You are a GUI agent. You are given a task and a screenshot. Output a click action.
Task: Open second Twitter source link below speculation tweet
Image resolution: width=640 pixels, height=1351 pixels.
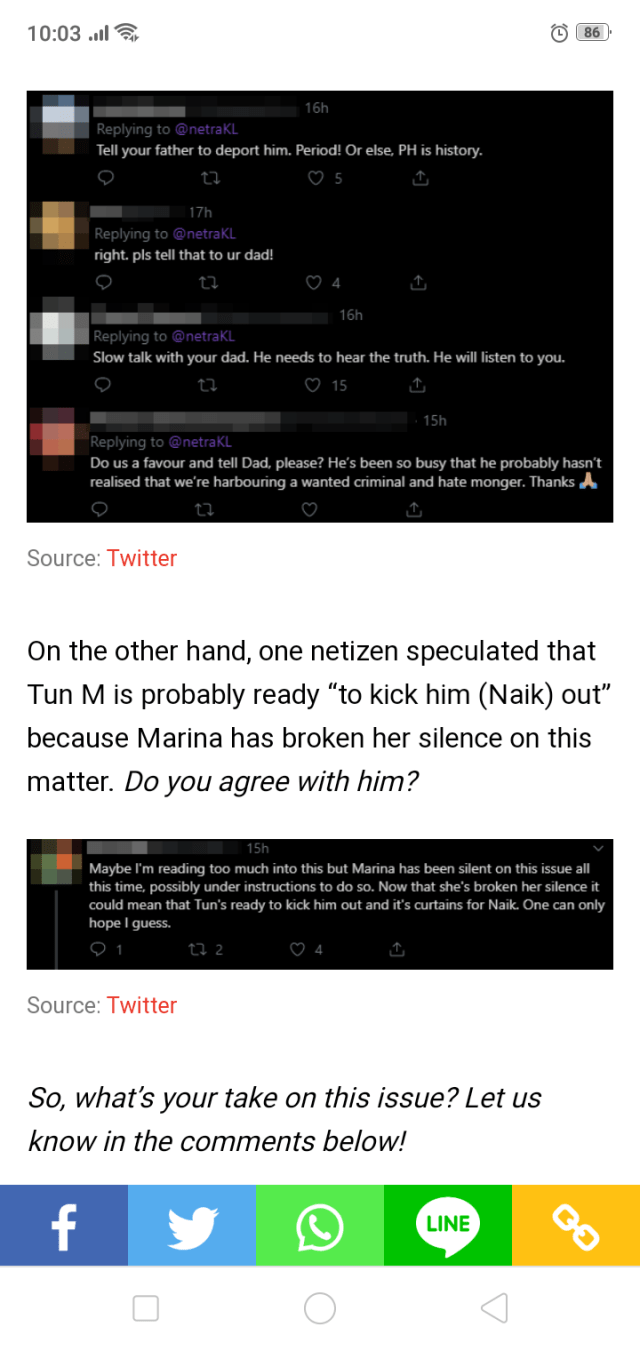(x=142, y=1005)
